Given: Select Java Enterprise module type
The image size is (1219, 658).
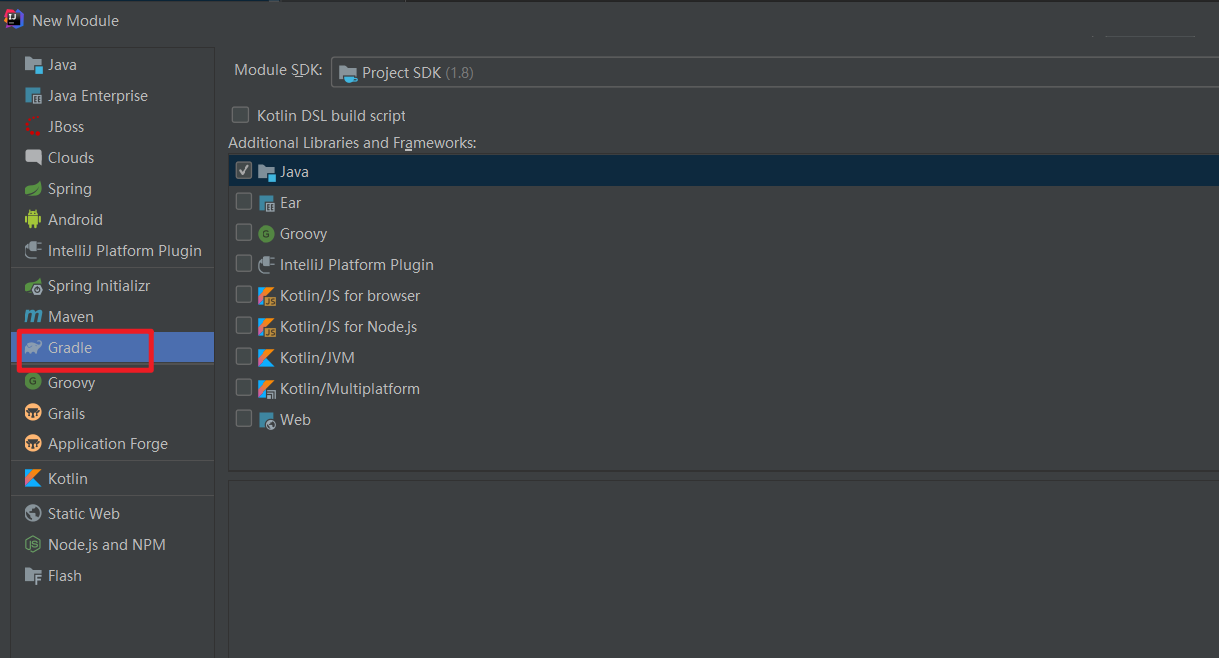Looking at the screenshot, I should (x=113, y=96).
